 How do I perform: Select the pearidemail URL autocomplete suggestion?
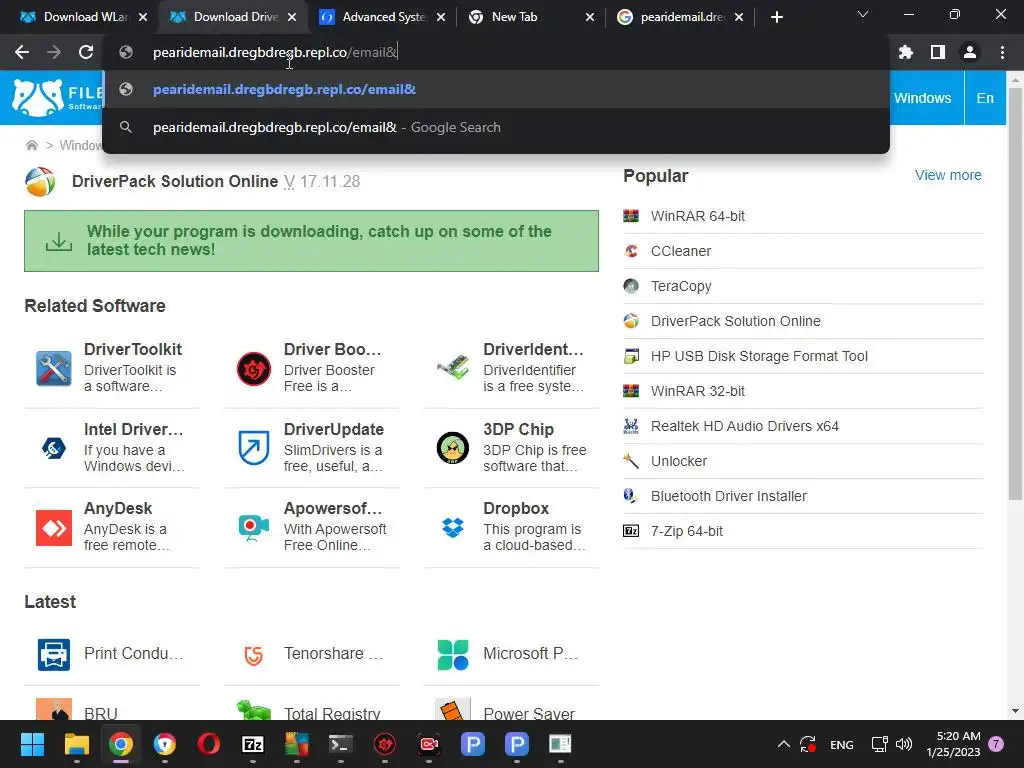pos(496,89)
